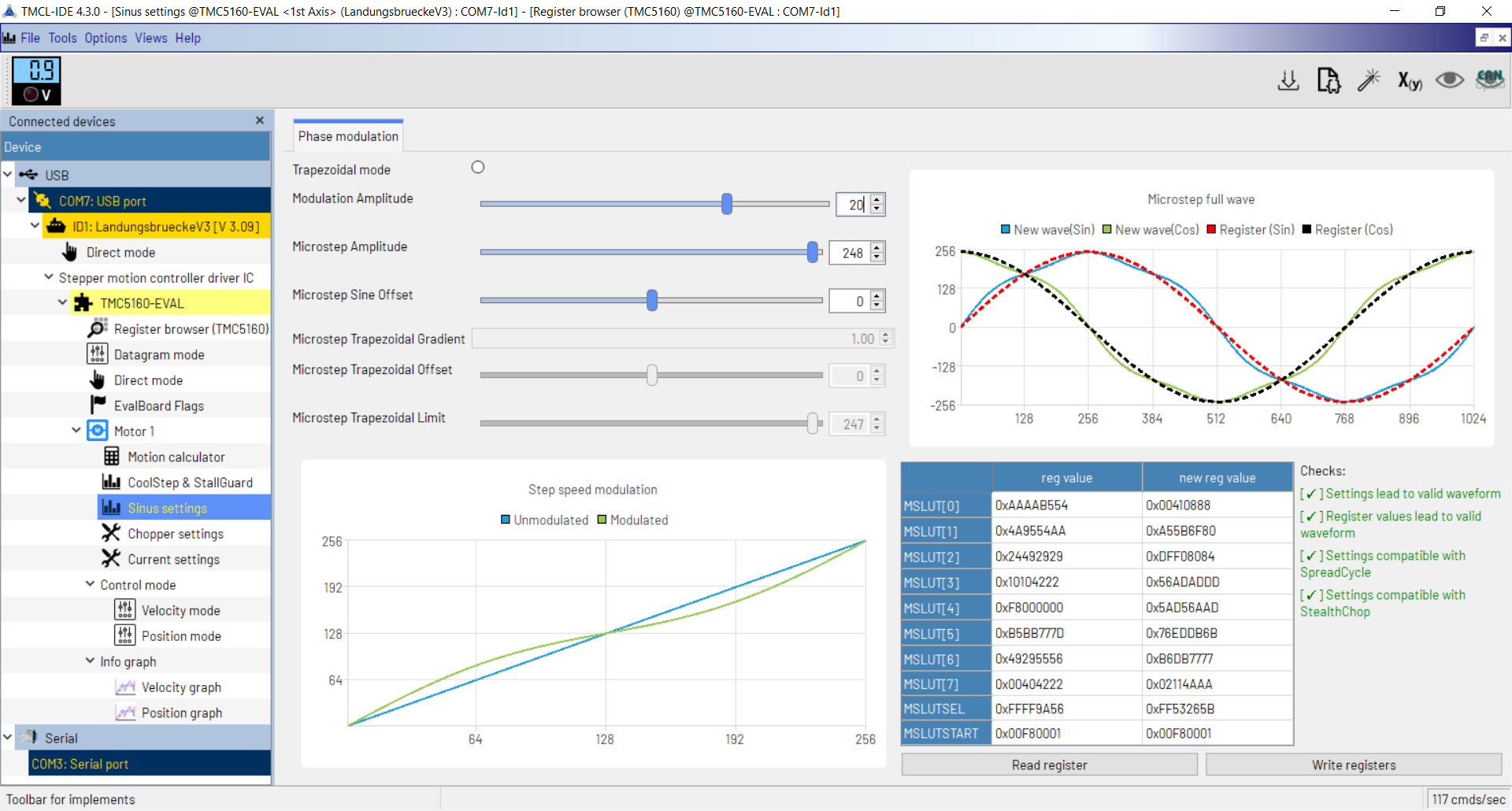Collapse the USB tree node
The image size is (1512, 811).
(8, 175)
